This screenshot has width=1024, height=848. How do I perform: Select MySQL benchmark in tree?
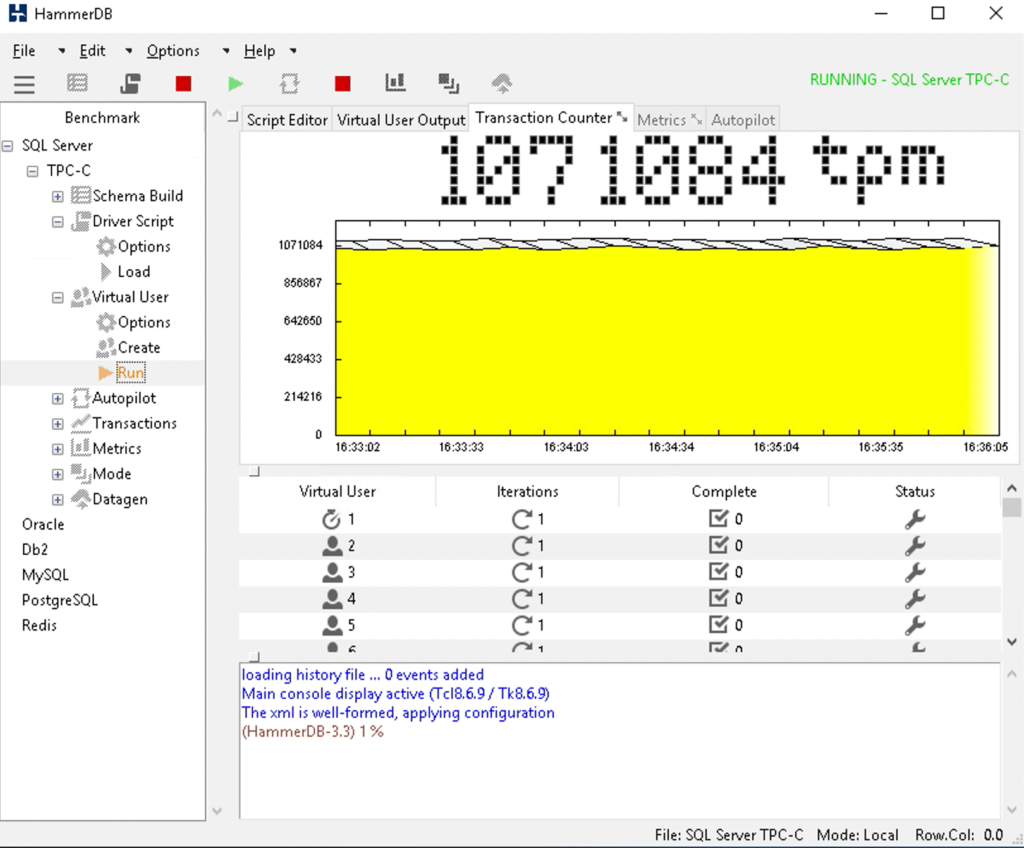point(45,575)
